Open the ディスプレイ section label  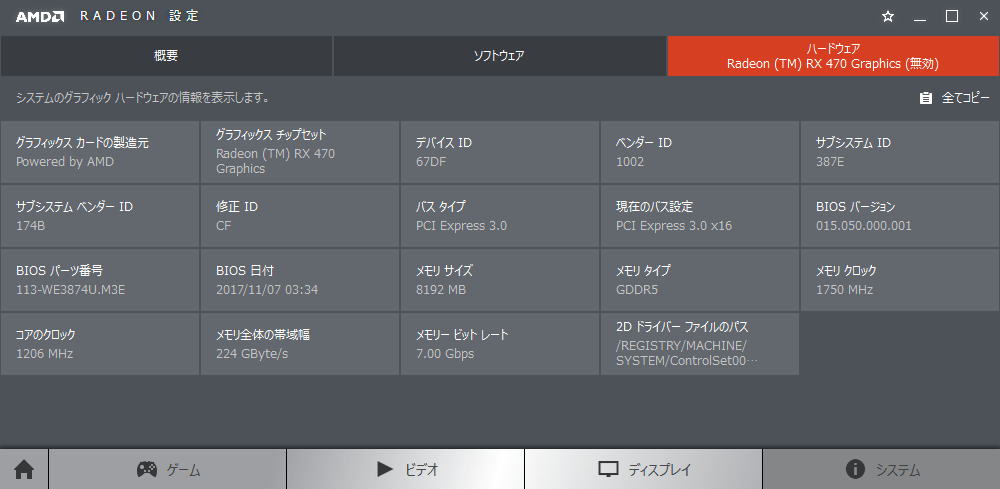(659, 471)
